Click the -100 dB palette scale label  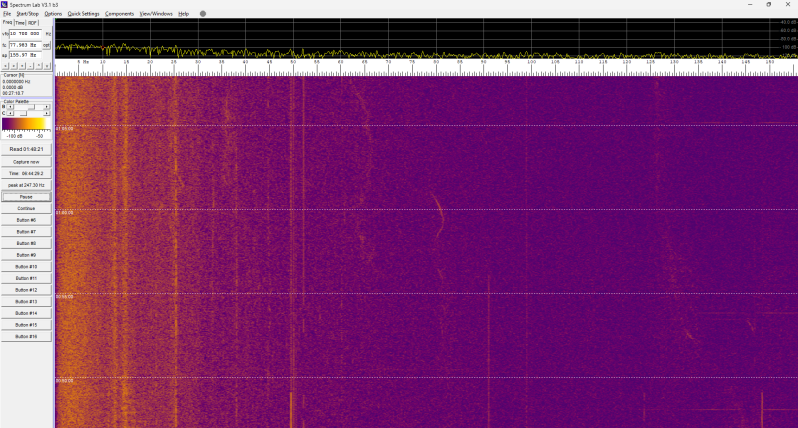pyautogui.click(x=14, y=136)
